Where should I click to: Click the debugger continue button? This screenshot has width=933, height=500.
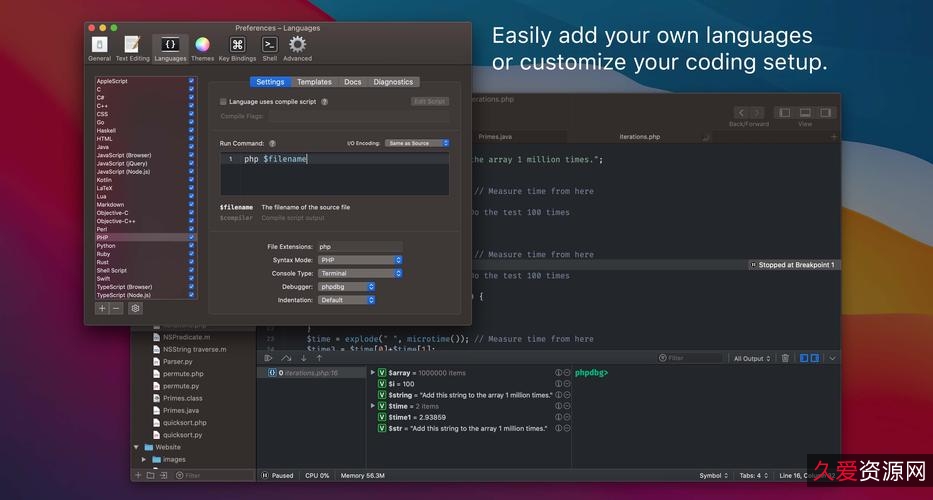click(268, 358)
